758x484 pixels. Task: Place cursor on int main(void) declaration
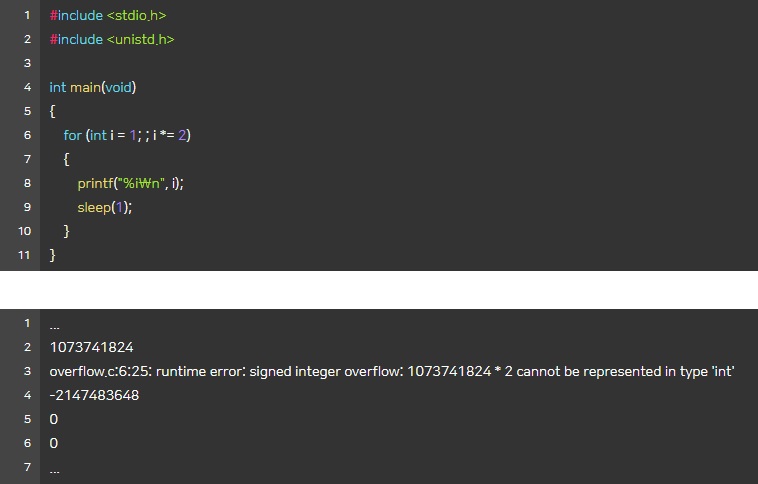[x=92, y=87]
